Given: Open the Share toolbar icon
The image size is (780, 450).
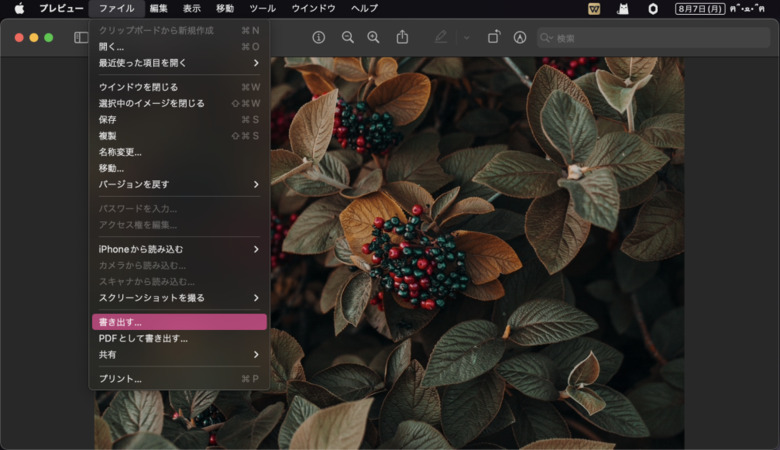Looking at the screenshot, I should click(x=402, y=37).
